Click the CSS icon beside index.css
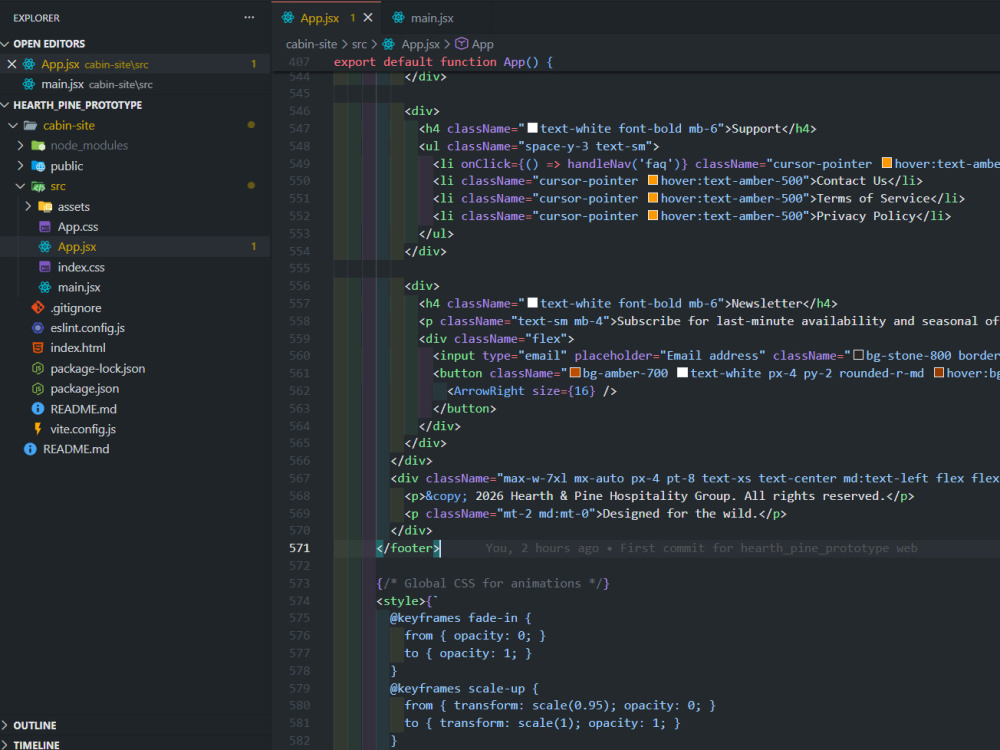Viewport: 1000px width, 750px height. point(45,267)
